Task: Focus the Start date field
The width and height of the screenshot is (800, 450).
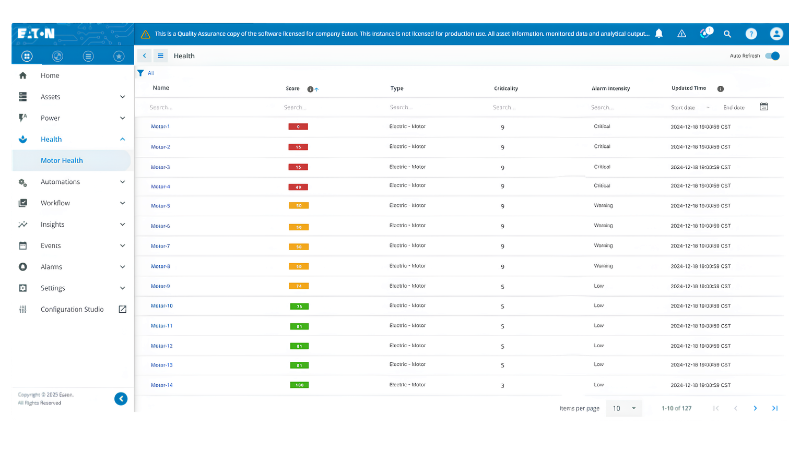Action: [x=684, y=108]
